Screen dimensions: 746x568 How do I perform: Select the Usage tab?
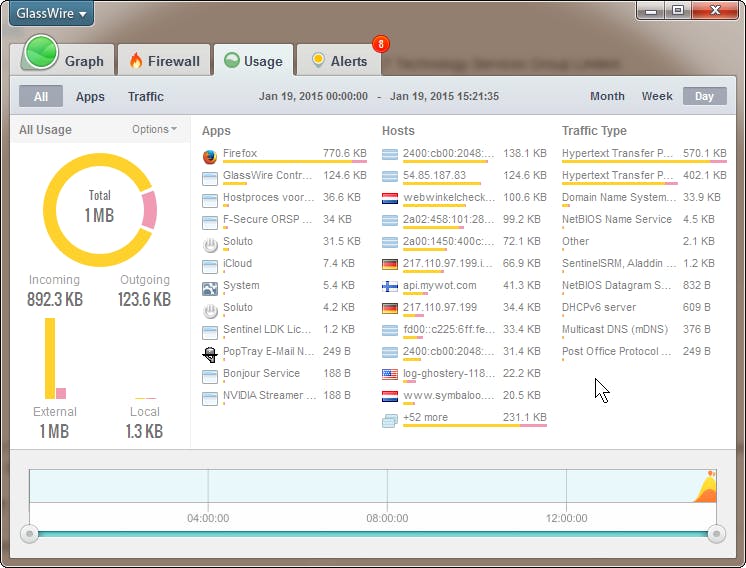[254, 60]
